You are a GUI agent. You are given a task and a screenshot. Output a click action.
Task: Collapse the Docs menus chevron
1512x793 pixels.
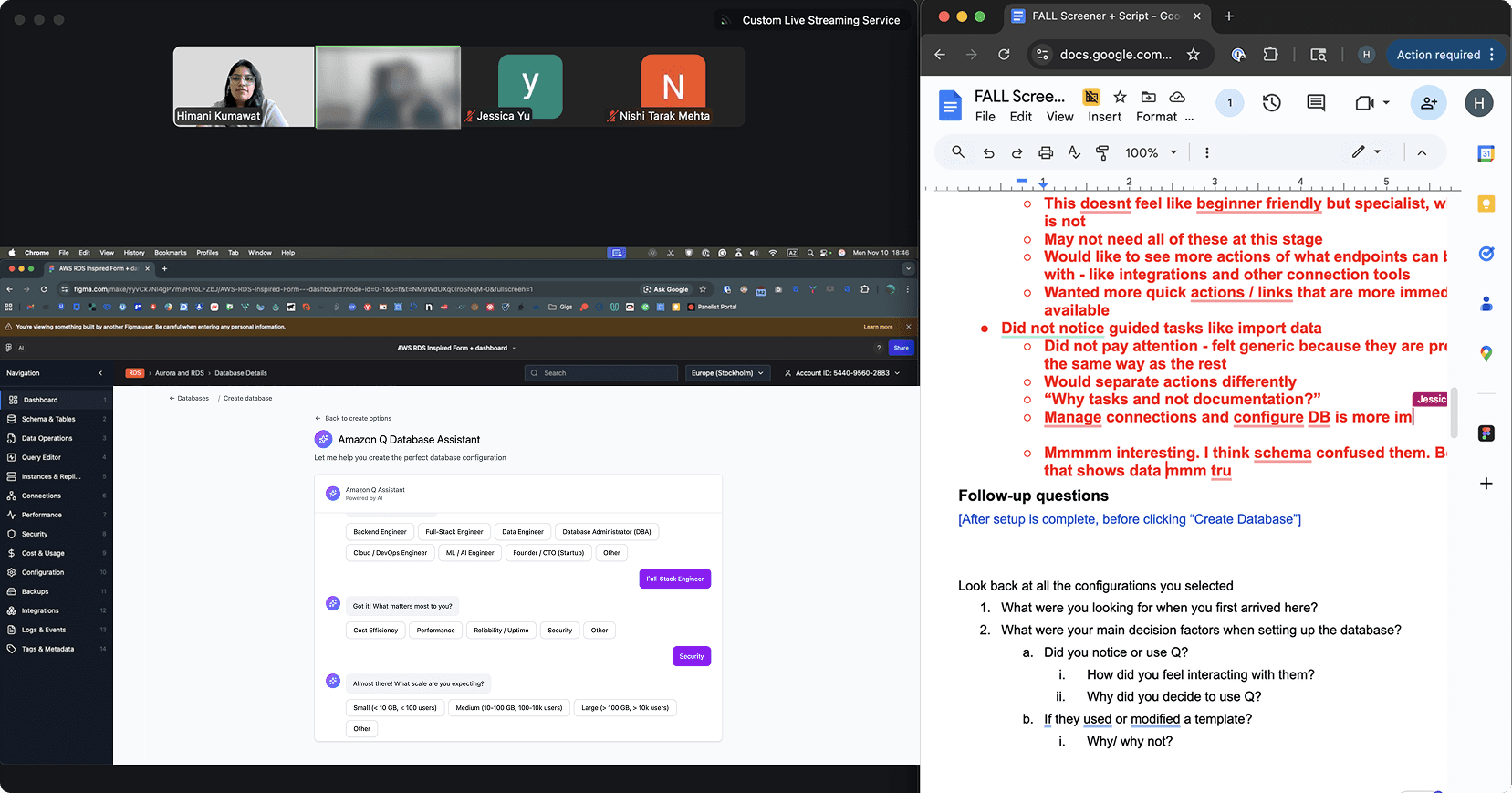[1422, 153]
